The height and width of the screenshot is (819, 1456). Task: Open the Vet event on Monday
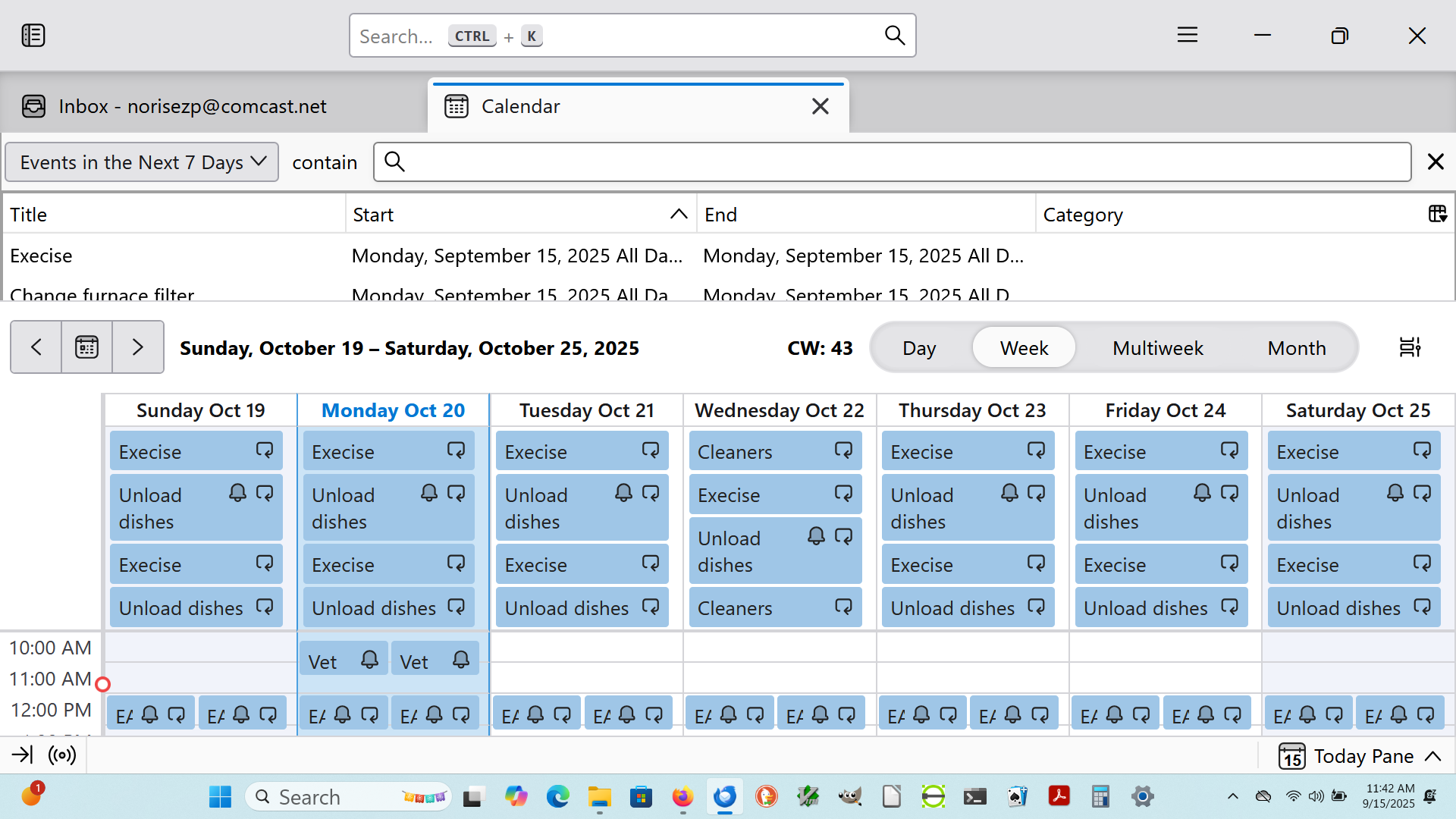(x=334, y=661)
